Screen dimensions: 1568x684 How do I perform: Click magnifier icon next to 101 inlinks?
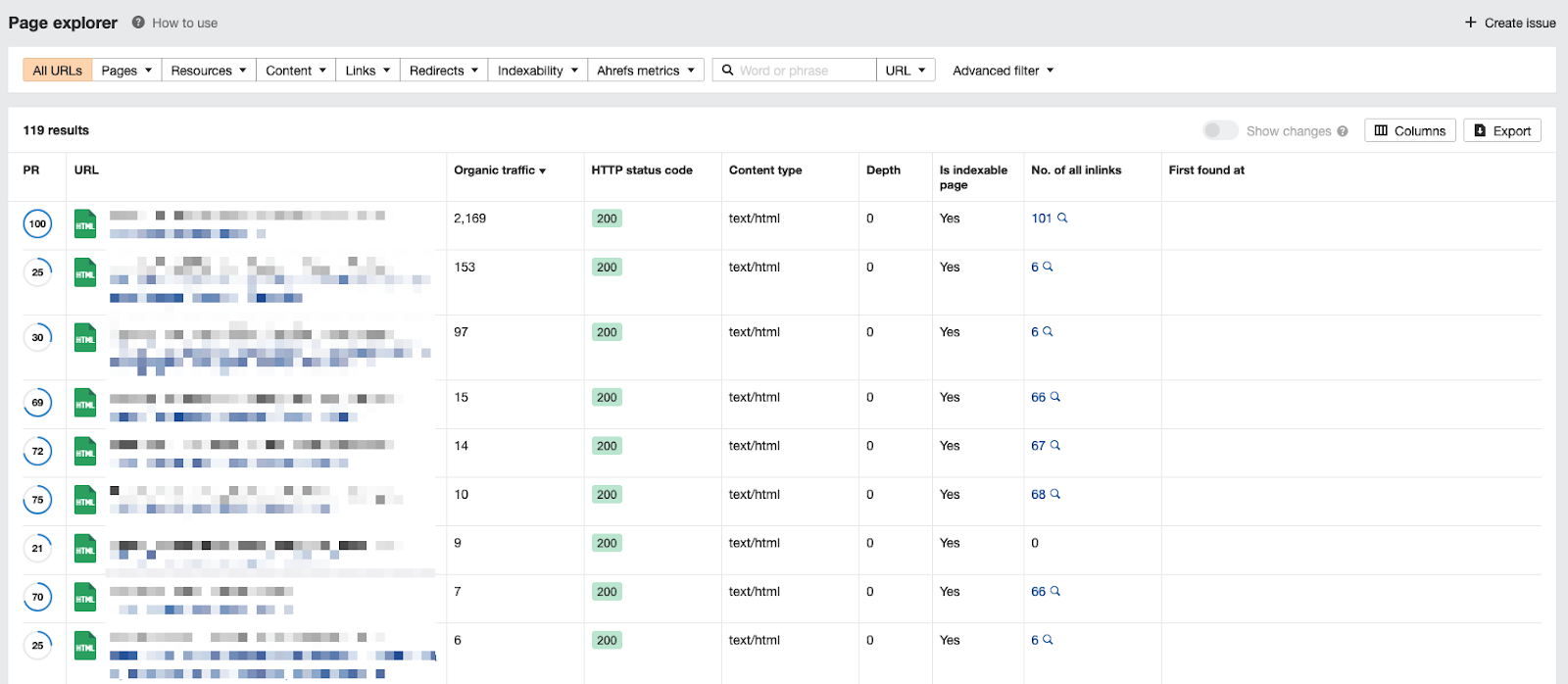(x=1062, y=219)
